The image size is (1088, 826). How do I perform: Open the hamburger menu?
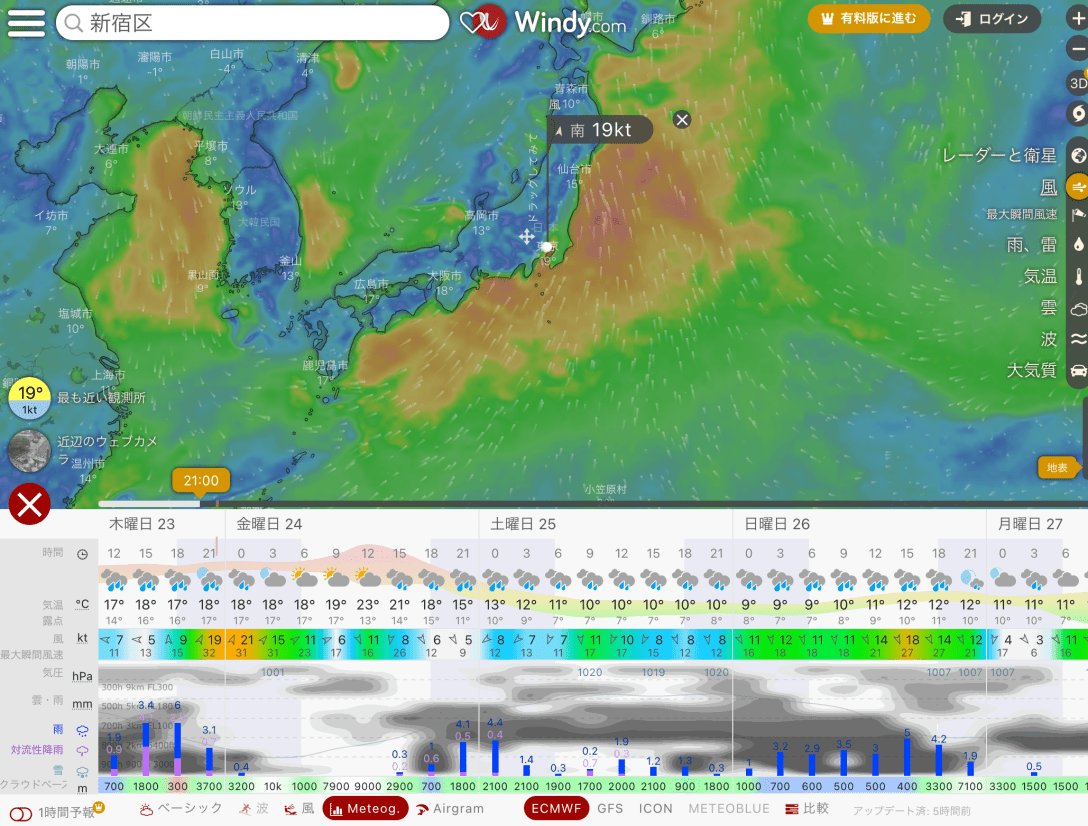(x=27, y=23)
